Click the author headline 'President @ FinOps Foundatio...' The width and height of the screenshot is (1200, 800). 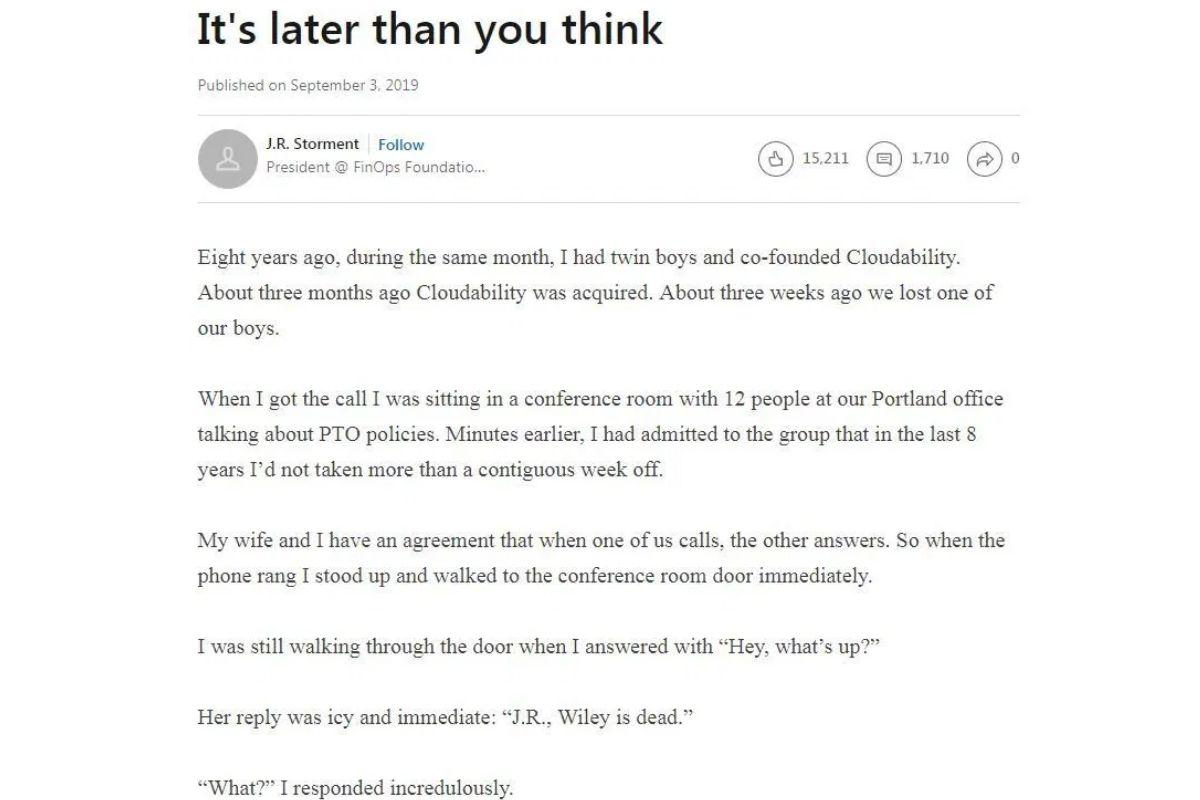376,168
